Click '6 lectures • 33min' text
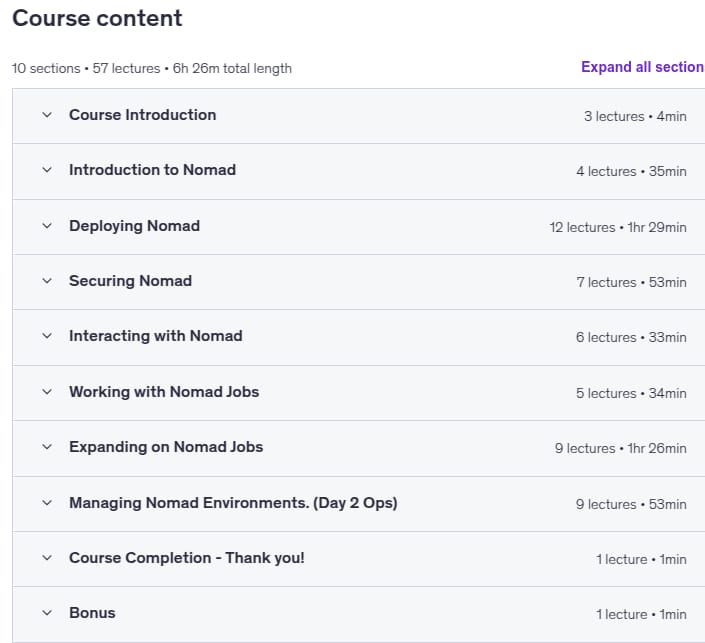This screenshot has width=705, height=643. pos(631,337)
